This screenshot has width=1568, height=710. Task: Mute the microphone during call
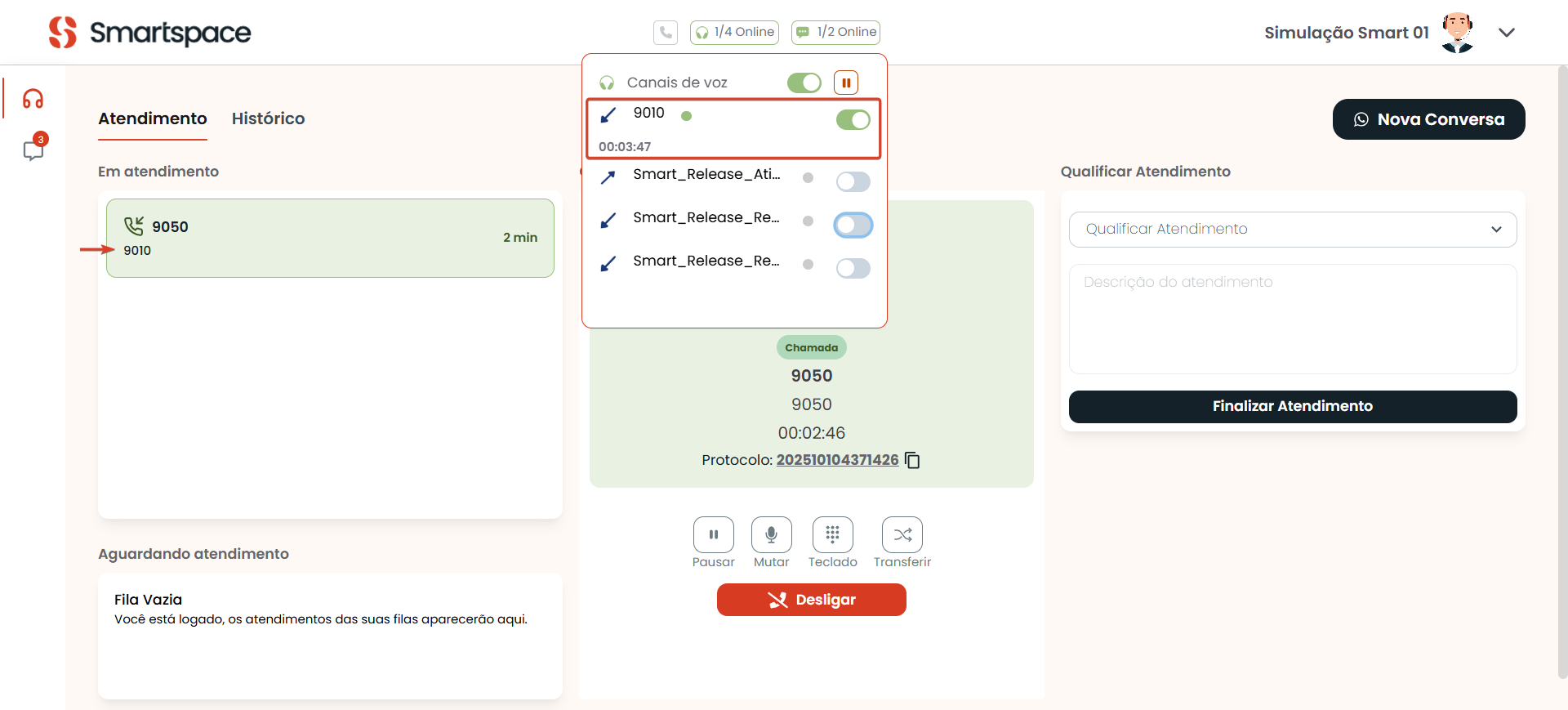point(771,535)
